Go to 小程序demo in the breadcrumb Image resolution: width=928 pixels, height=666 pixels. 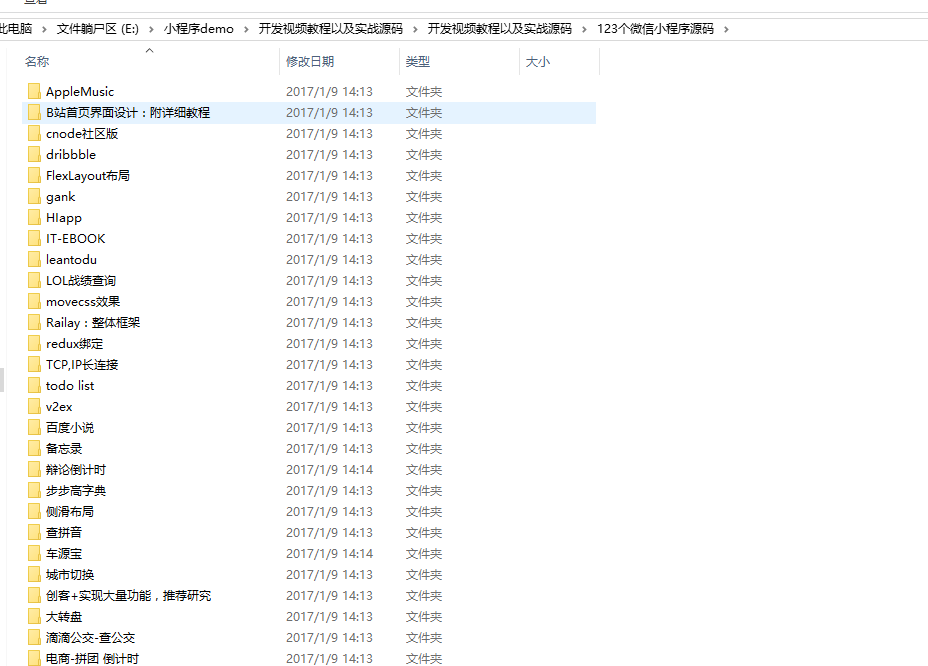pos(199,28)
